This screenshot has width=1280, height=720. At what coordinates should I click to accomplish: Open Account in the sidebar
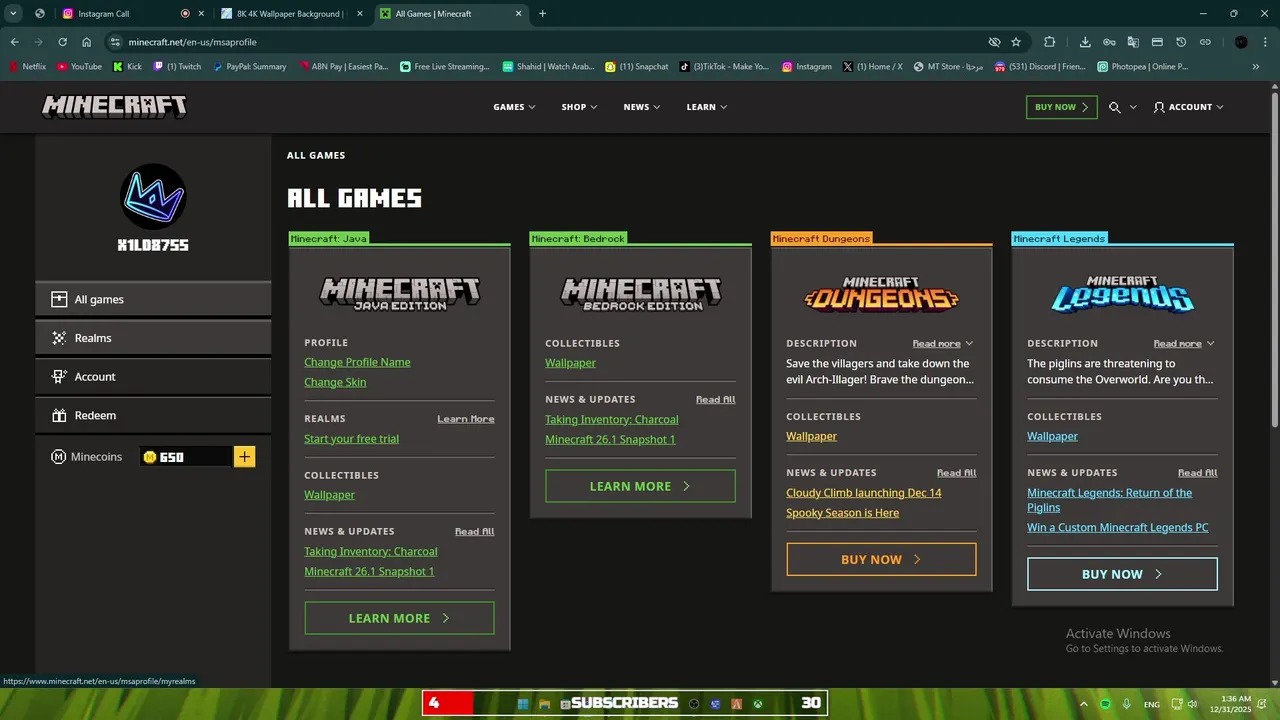(x=153, y=377)
